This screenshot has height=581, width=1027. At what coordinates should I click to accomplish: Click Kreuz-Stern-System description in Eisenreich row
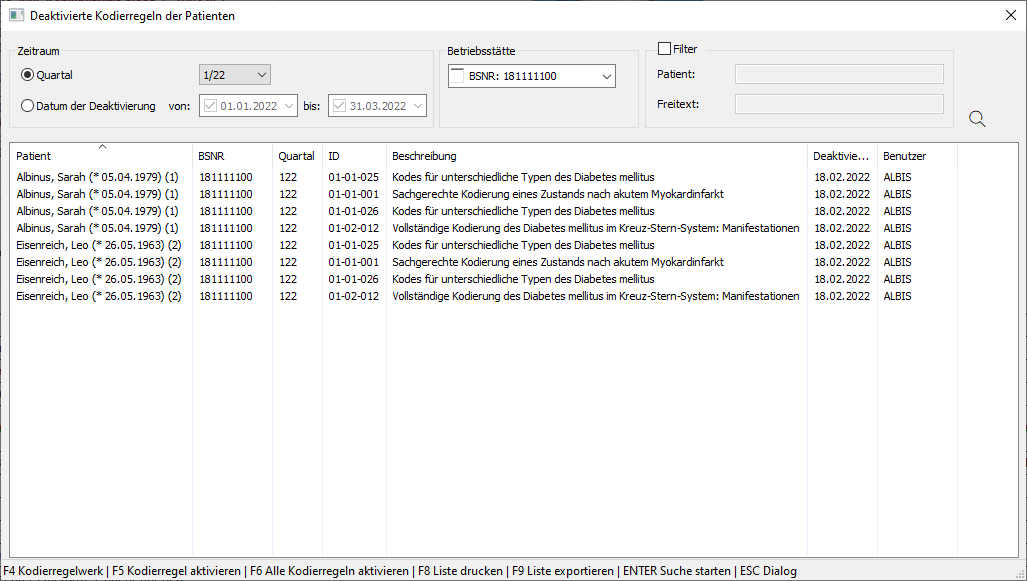(595, 296)
